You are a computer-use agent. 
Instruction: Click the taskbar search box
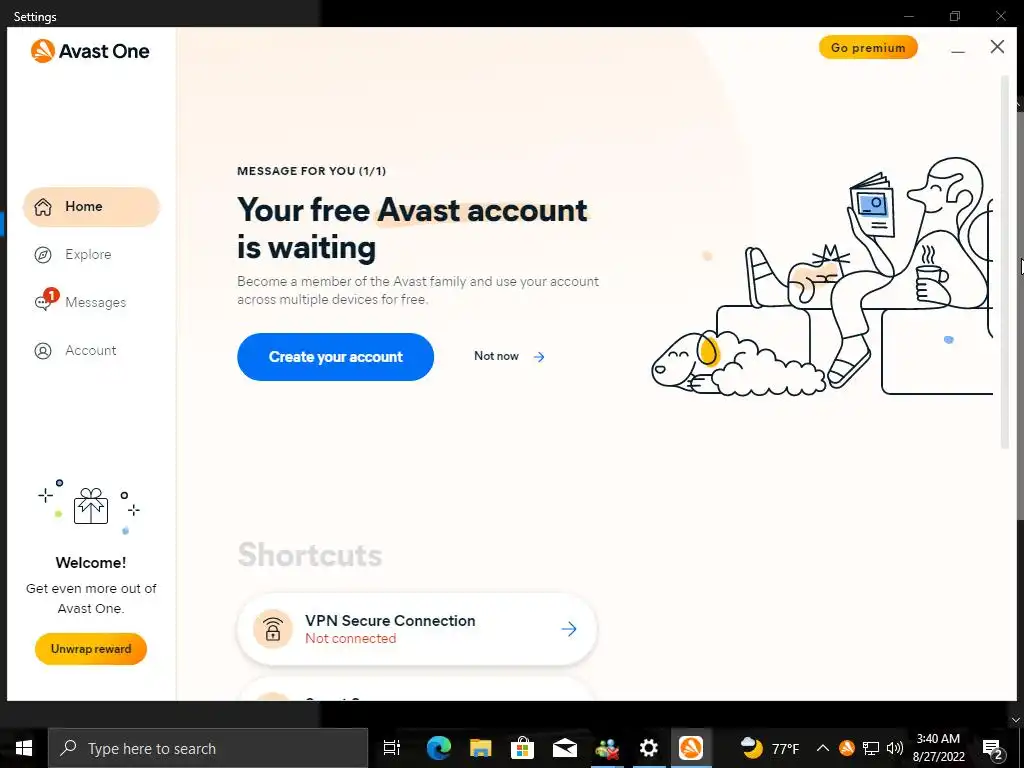tap(208, 748)
